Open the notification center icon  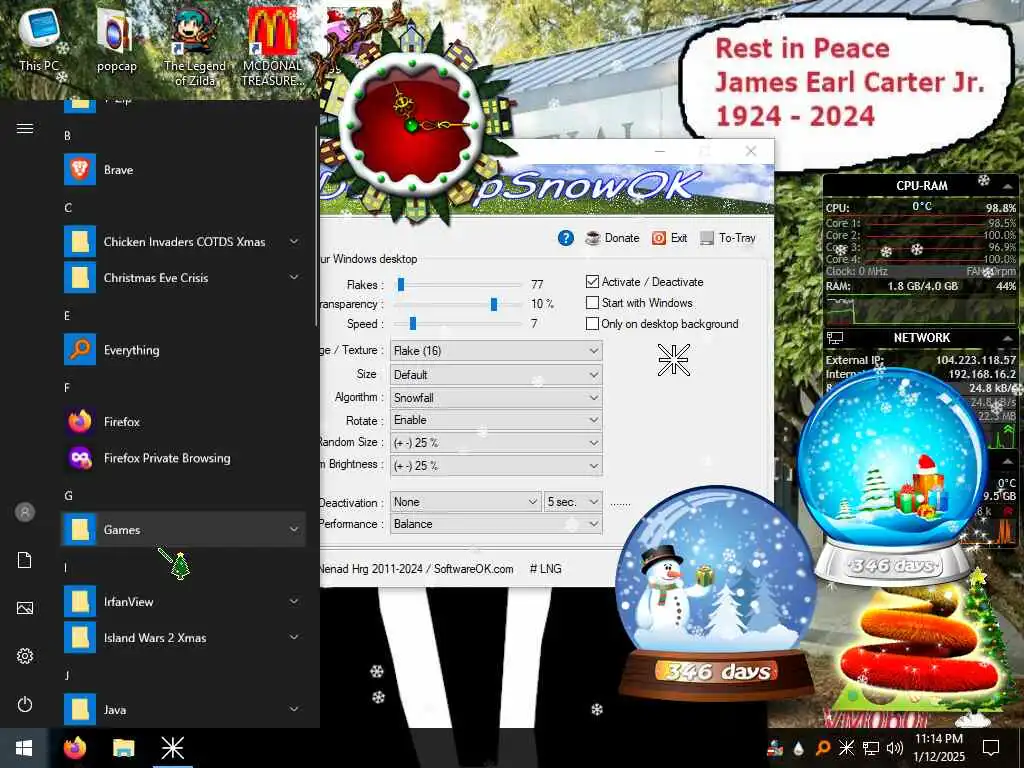991,748
